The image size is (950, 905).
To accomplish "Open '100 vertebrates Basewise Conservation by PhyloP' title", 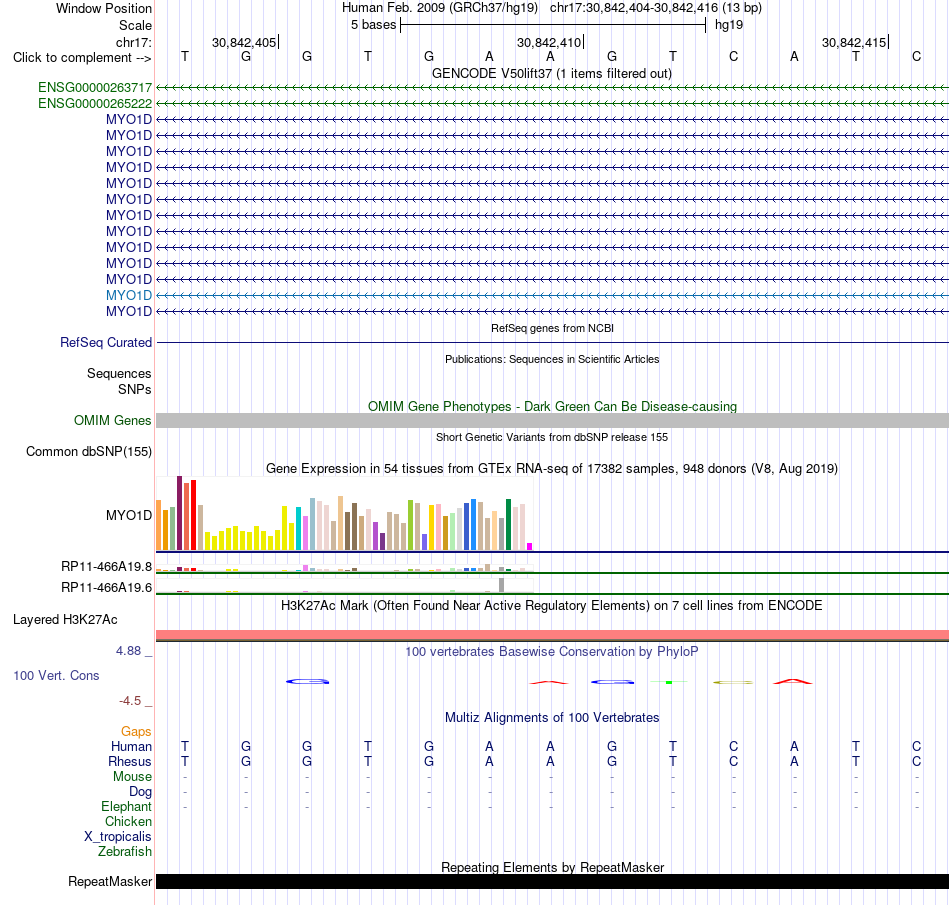I will (552, 652).
